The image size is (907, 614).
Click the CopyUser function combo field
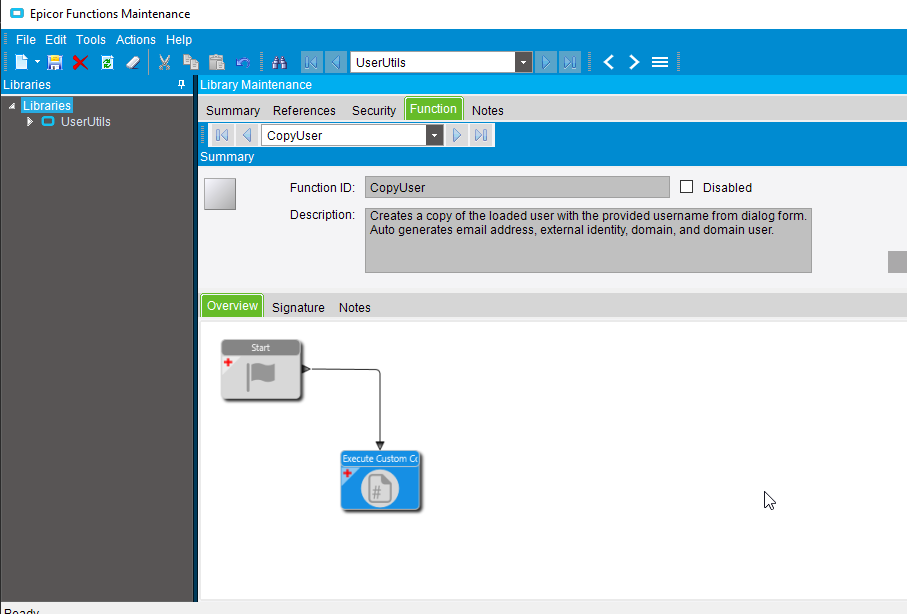[x=344, y=135]
